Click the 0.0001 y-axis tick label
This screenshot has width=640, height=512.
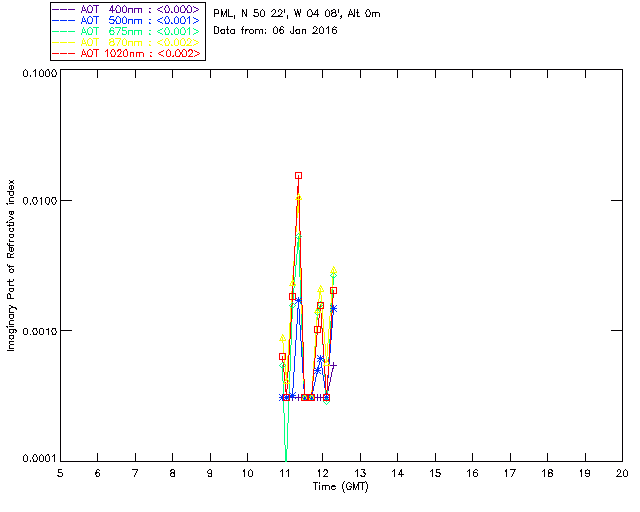40,459
